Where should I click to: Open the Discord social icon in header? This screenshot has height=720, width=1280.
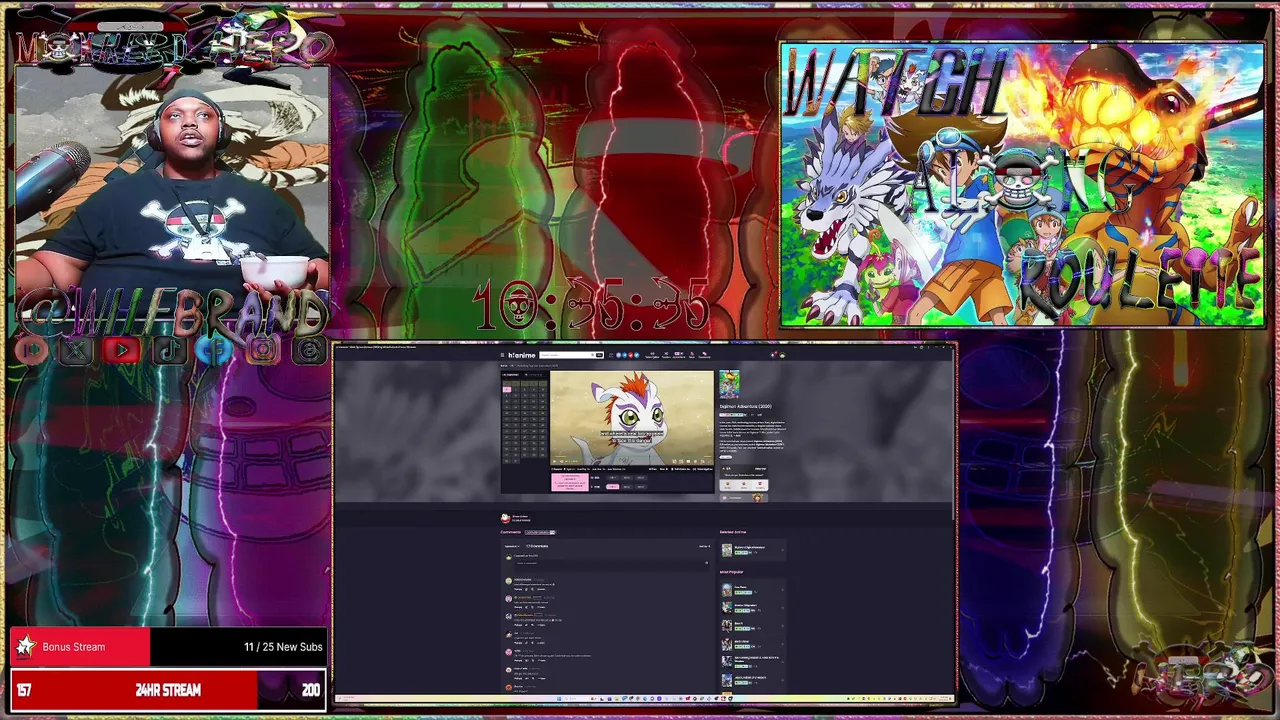(x=618, y=355)
